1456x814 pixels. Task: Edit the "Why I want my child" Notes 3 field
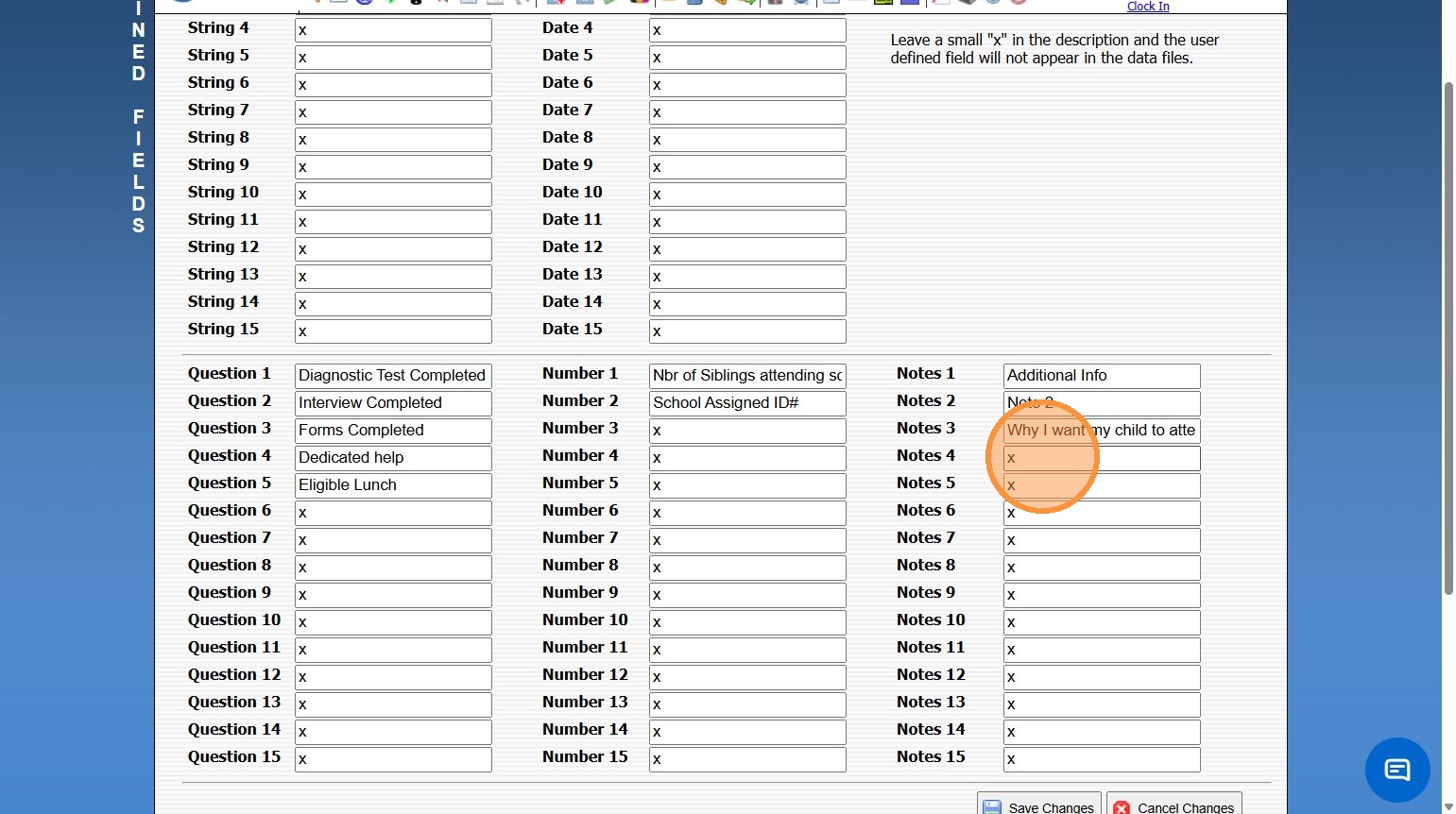[1102, 431]
